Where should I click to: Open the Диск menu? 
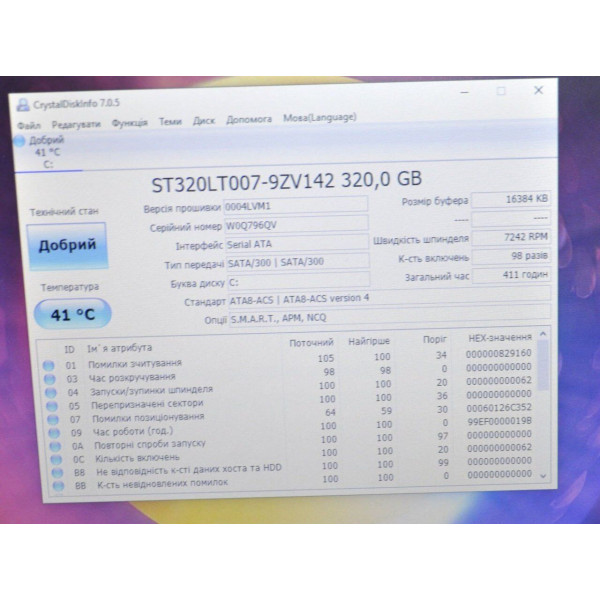coord(204,121)
